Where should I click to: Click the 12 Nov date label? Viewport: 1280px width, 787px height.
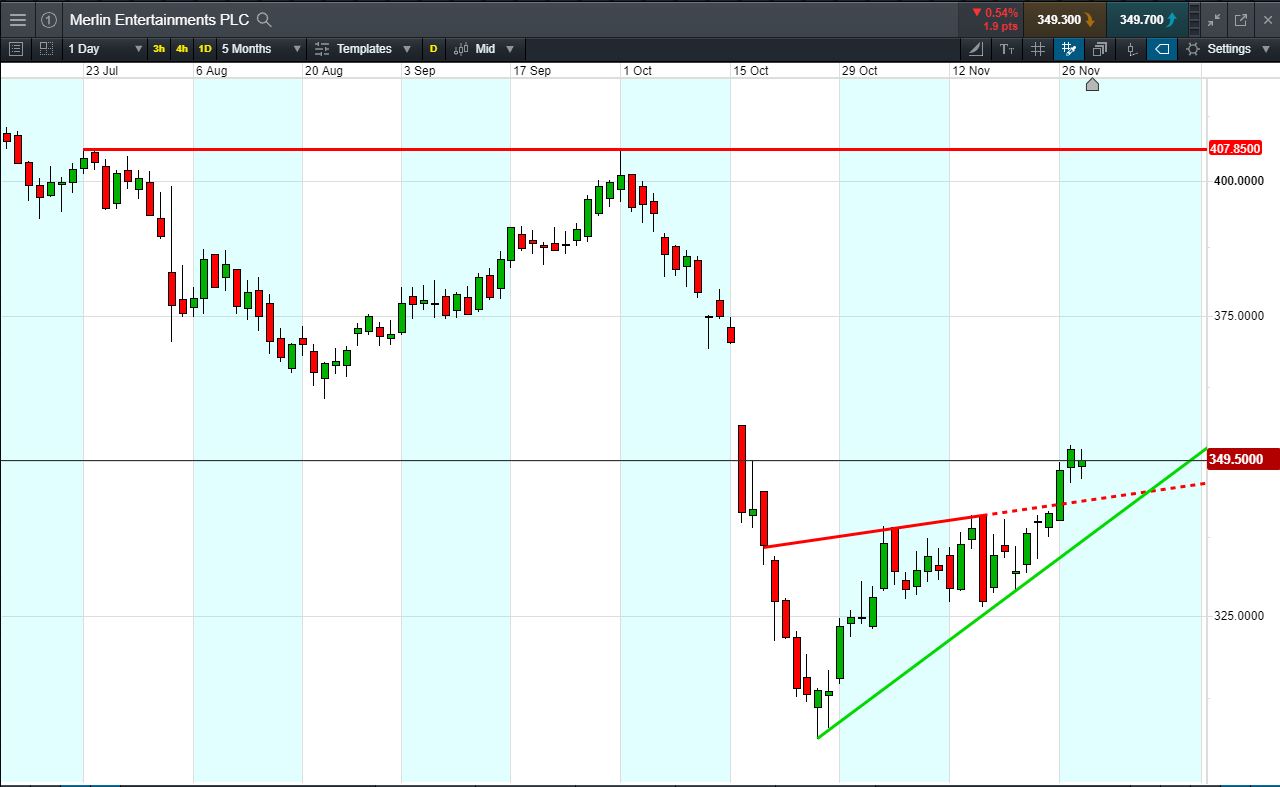(x=971, y=71)
